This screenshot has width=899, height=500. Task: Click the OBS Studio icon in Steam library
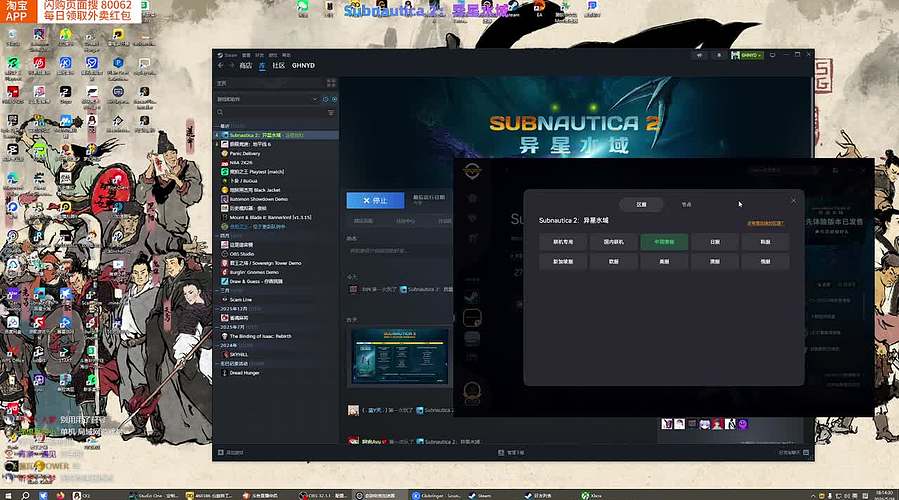click(225, 254)
